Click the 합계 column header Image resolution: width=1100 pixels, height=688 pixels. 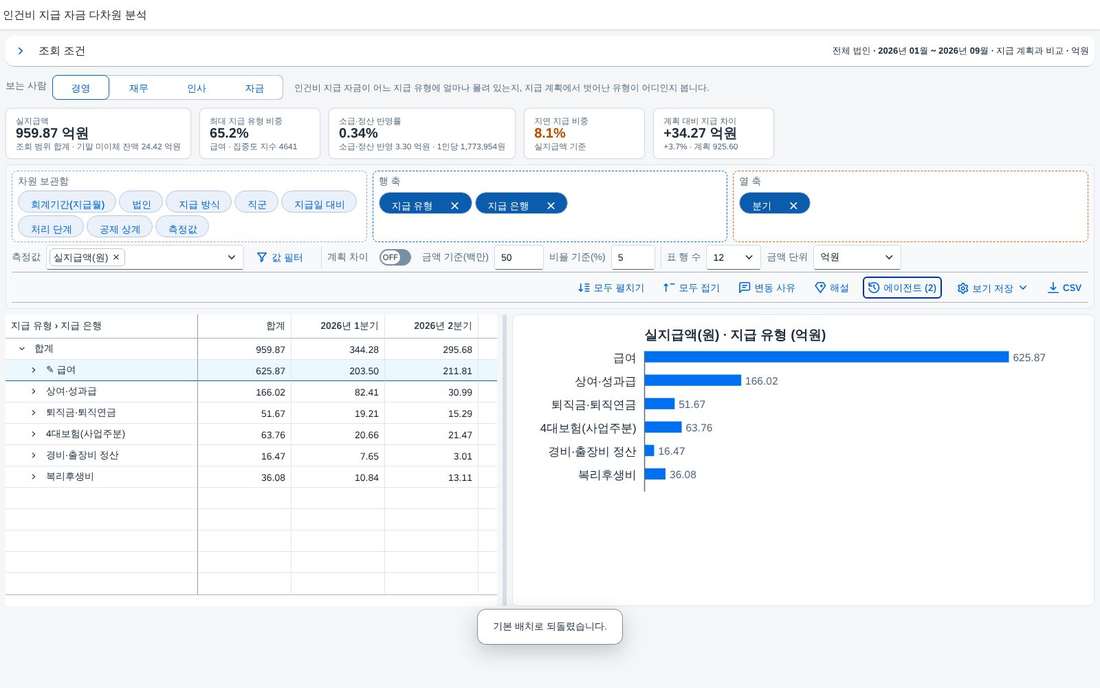pos(244,326)
